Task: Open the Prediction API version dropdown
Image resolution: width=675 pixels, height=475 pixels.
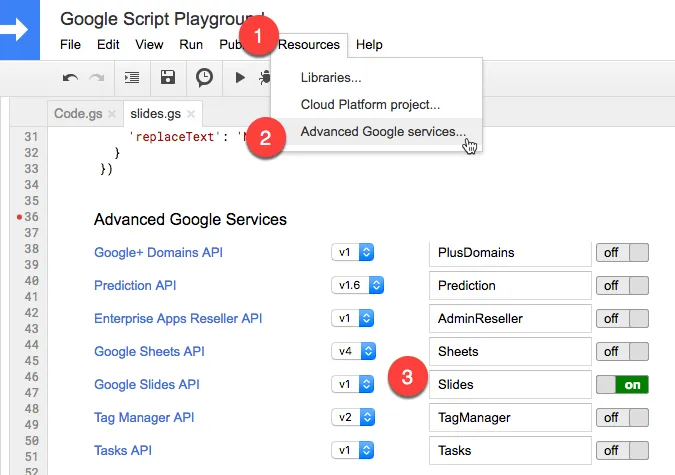Action: (x=357, y=285)
